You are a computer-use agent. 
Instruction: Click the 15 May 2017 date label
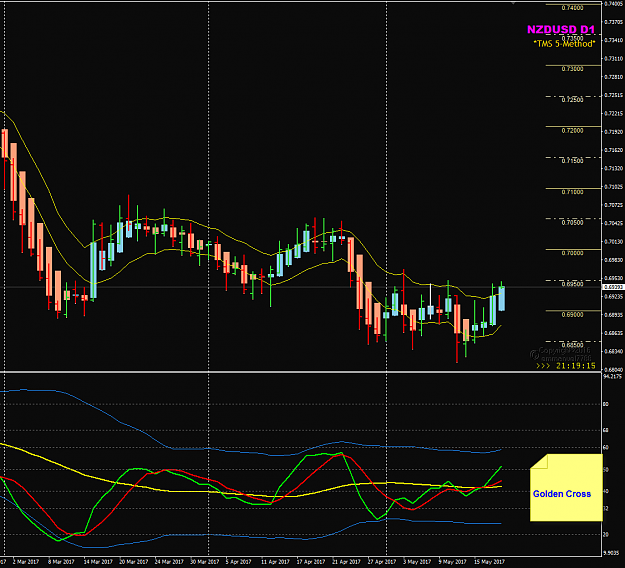[x=489, y=562]
